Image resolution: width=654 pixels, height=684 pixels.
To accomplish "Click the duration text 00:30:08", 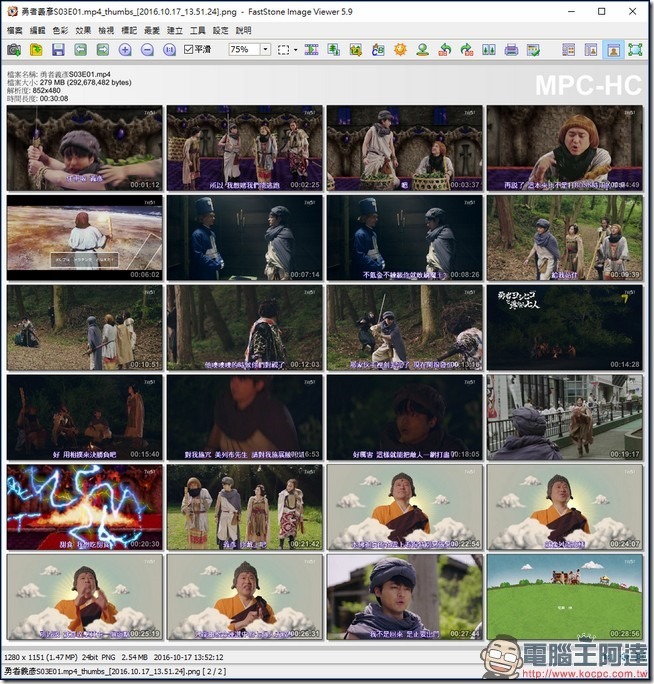I will 54,99.
